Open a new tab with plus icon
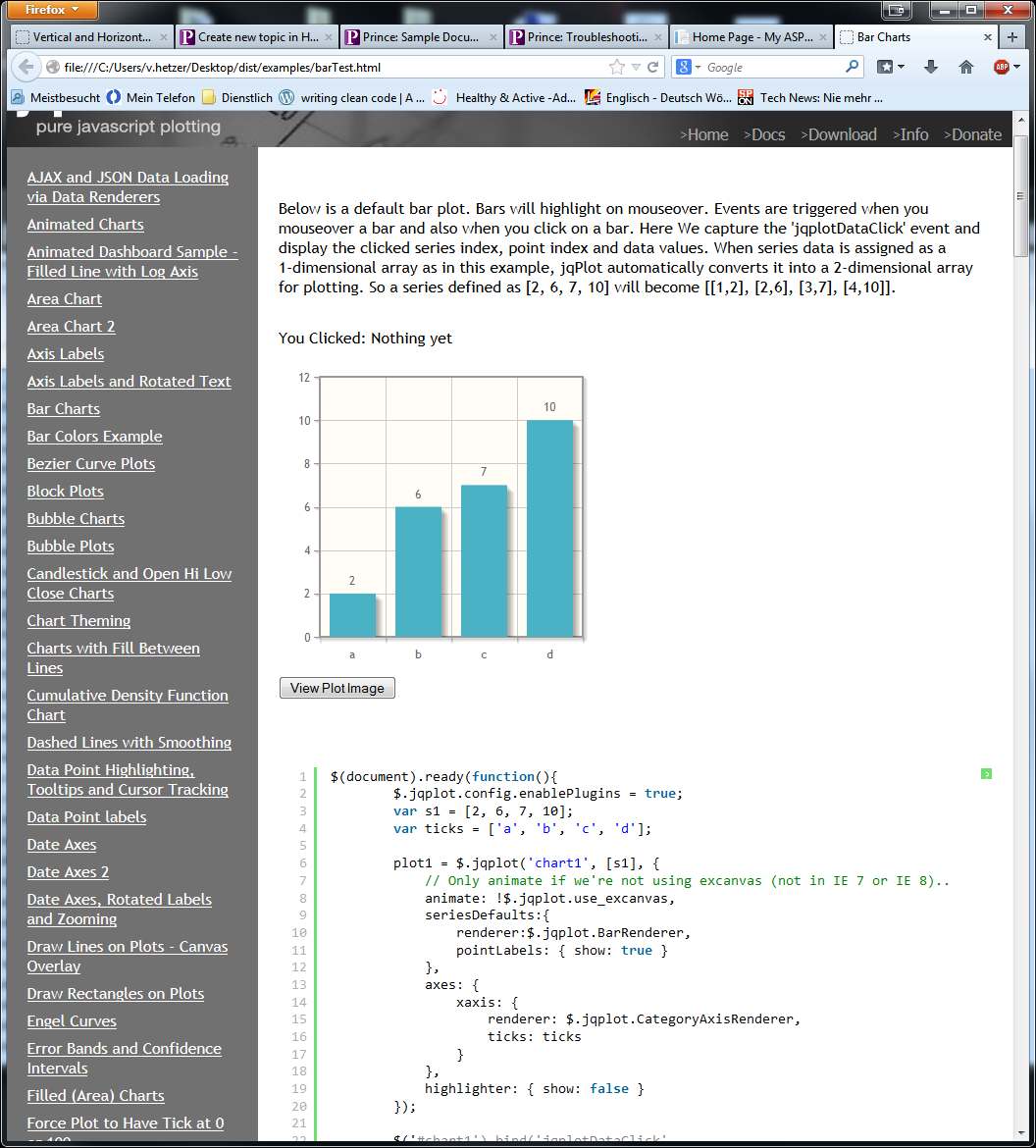This screenshot has height=1148, width=1036. pyautogui.click(x=1013, y=37)
